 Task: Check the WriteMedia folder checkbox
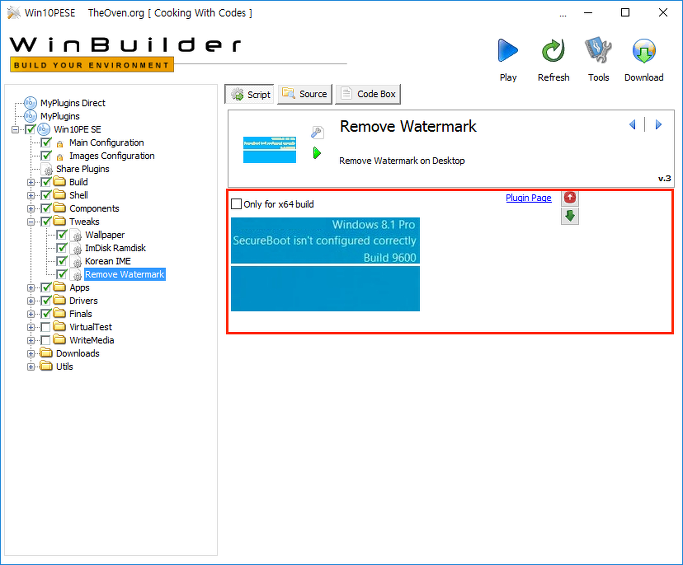[45, 340]
